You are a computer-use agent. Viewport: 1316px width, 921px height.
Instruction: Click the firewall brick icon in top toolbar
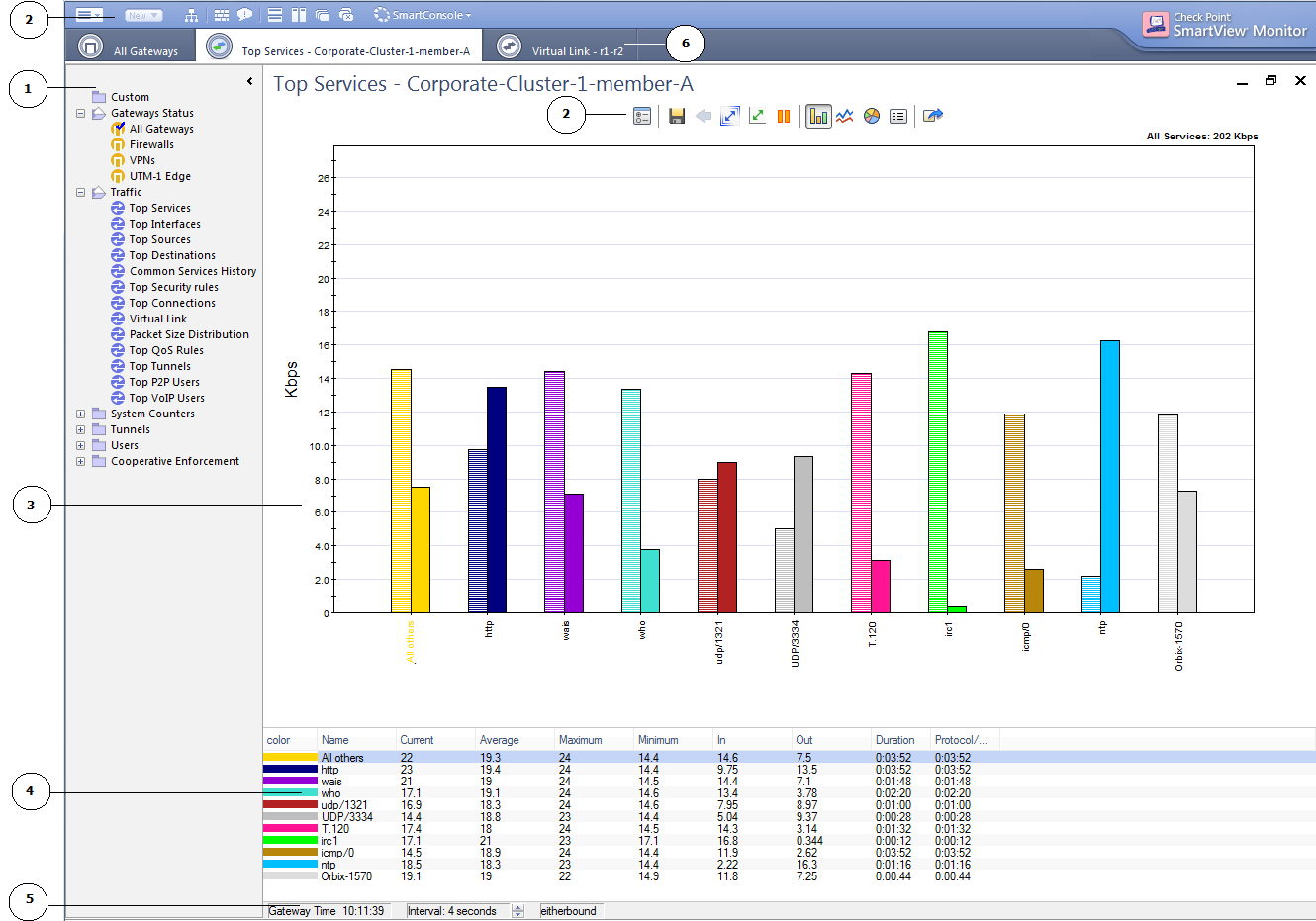222,15
